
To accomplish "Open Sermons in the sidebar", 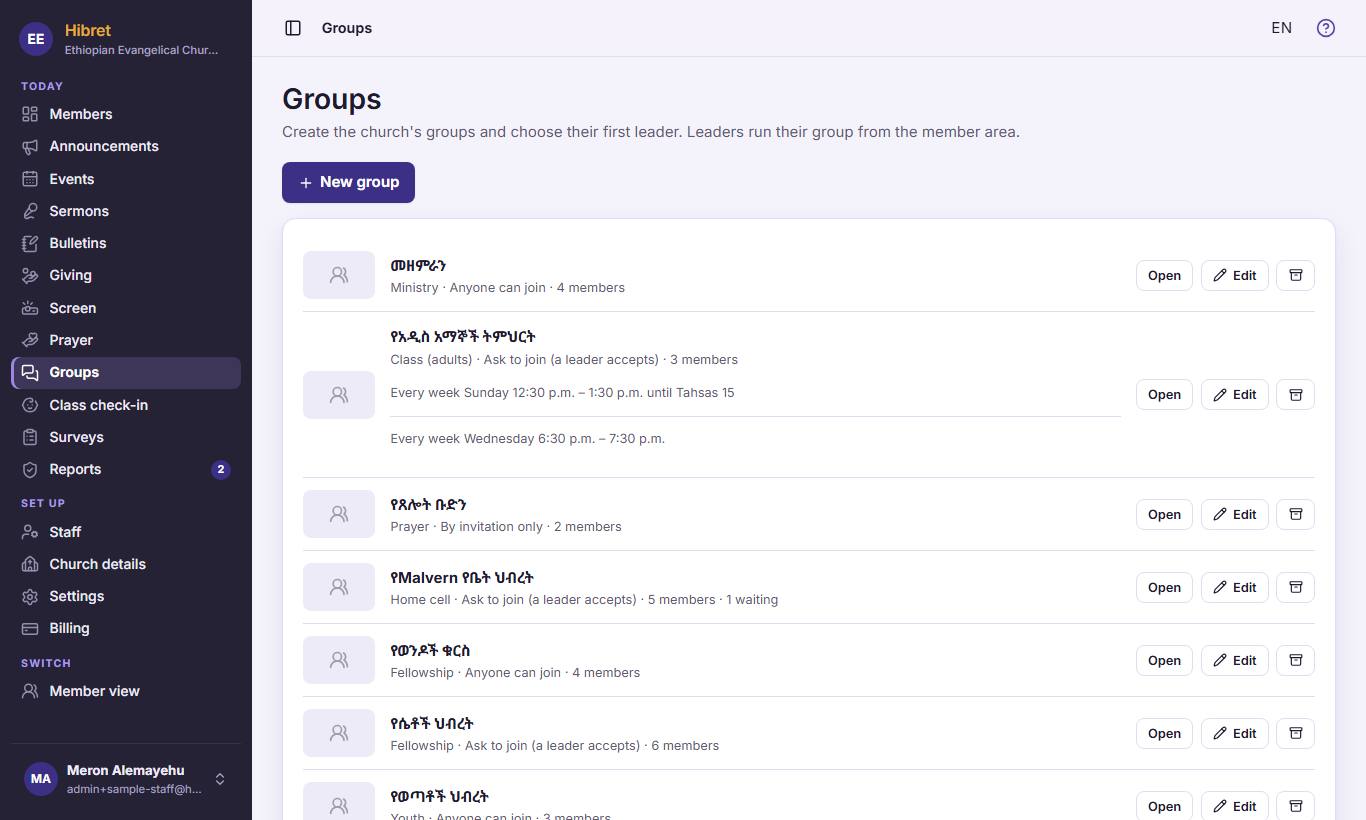I will [126, 211].
